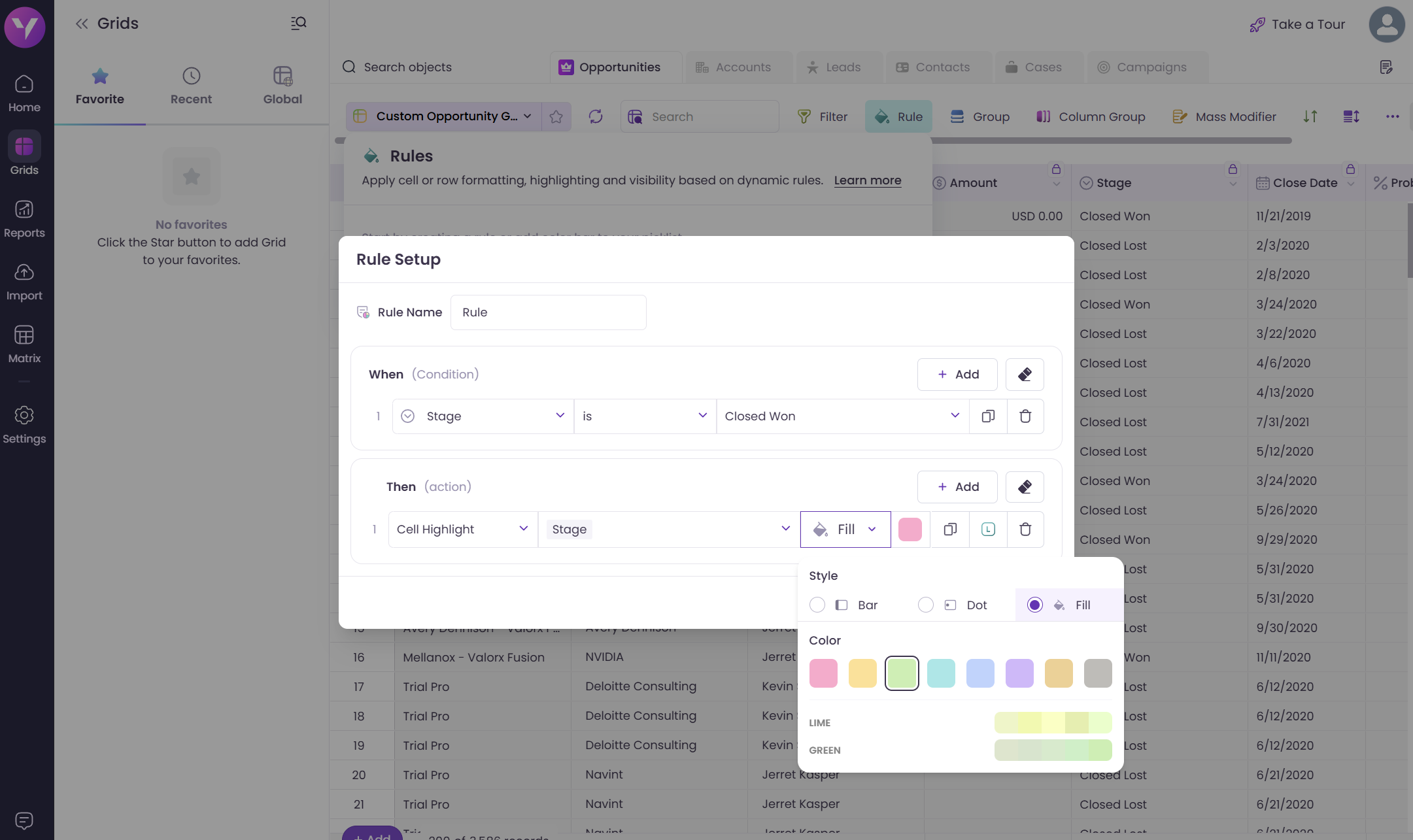1413x840 pixels.
Task: Pick the pink color swatch in palette
Action: [x=823, y=673]
